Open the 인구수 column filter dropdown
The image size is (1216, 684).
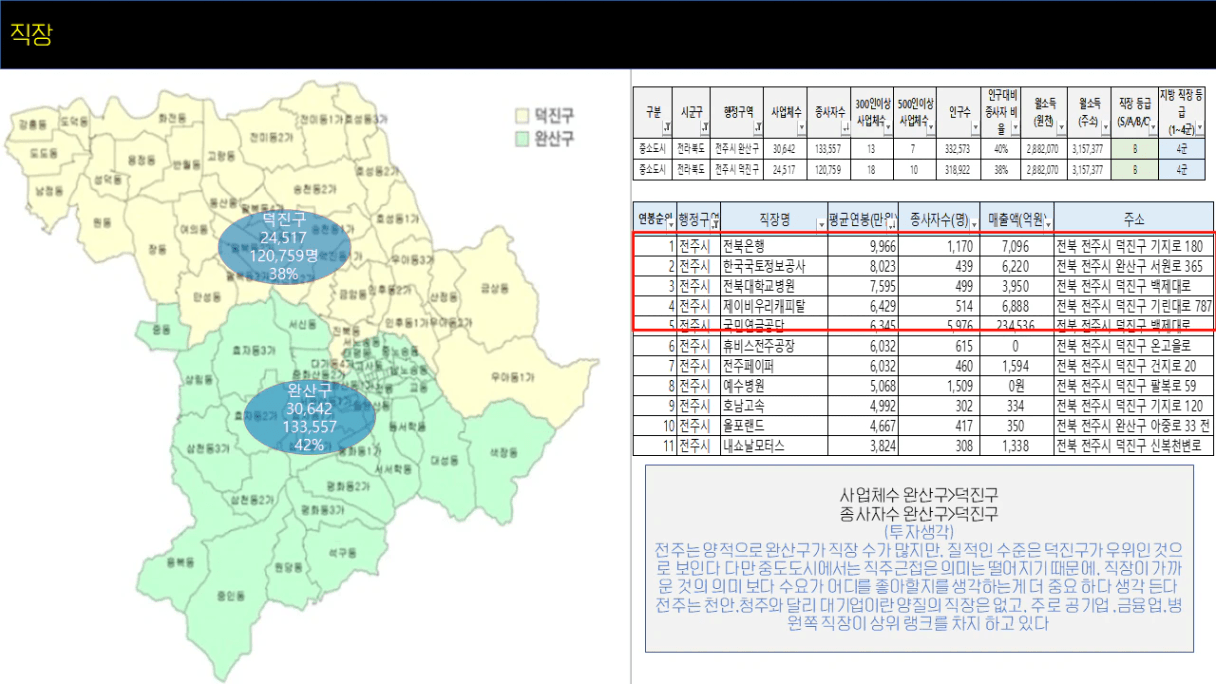975,129
